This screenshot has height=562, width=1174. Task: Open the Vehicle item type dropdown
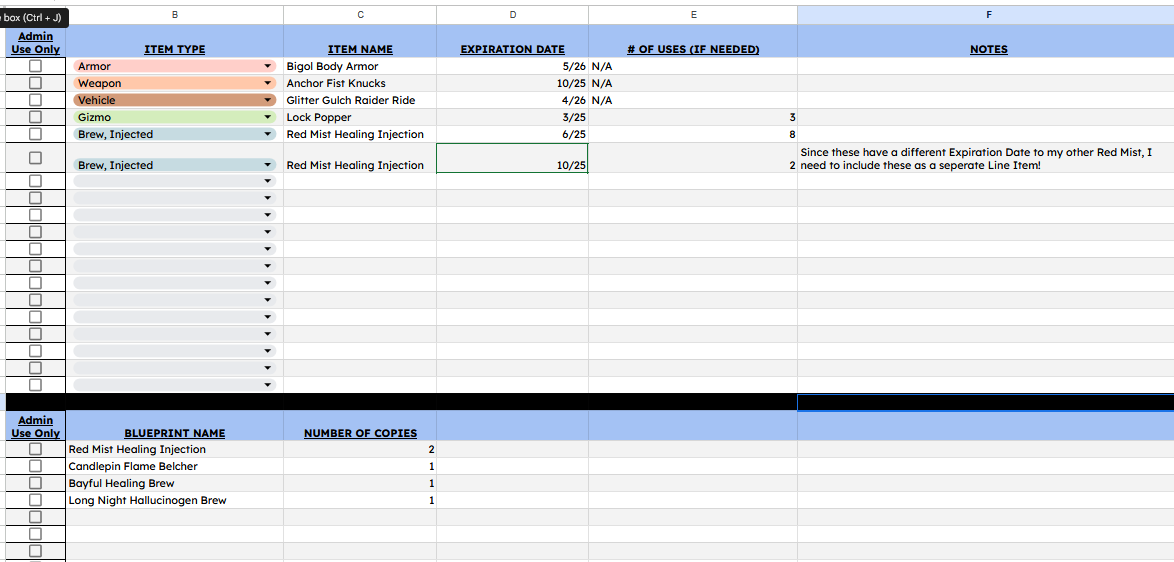(267, 100)
